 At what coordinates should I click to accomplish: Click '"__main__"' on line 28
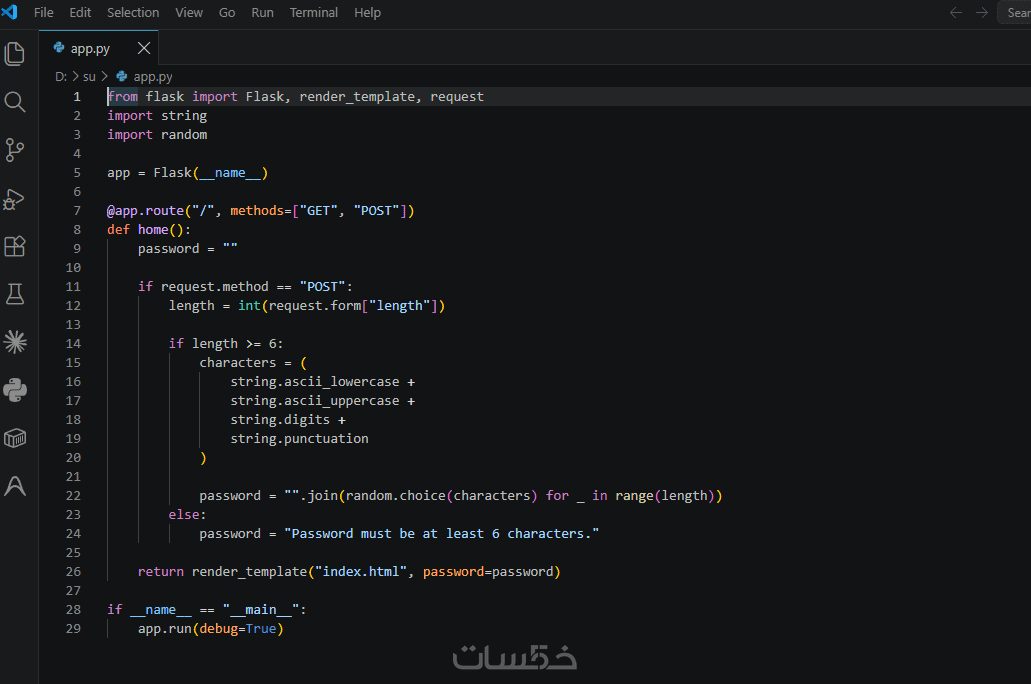[x=261, y=610]
